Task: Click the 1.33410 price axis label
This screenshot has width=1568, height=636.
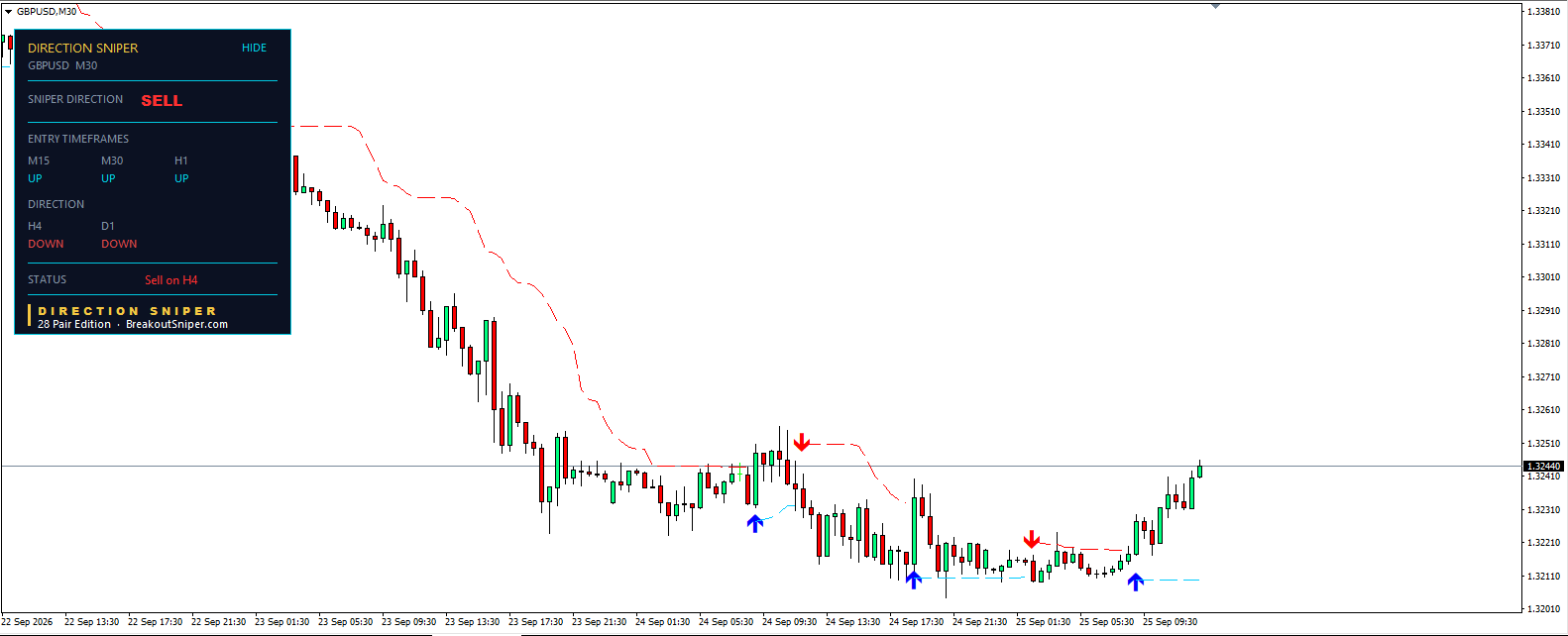Action: coord(1543,145)
